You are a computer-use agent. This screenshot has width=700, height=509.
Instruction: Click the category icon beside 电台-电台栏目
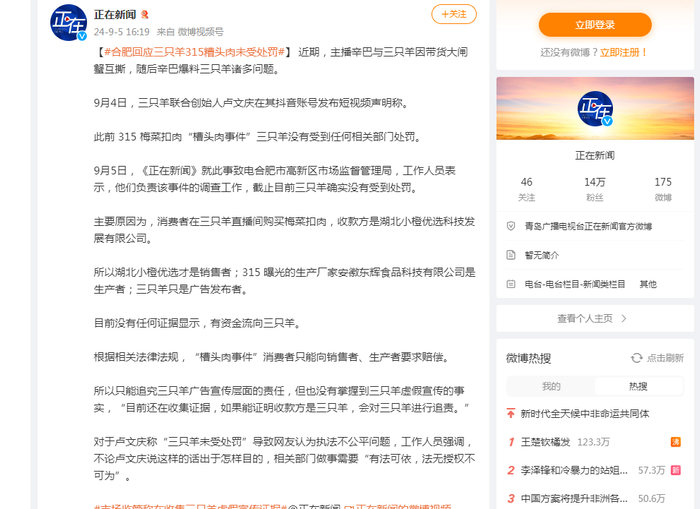pyautogui.click(x=511, y=284)
